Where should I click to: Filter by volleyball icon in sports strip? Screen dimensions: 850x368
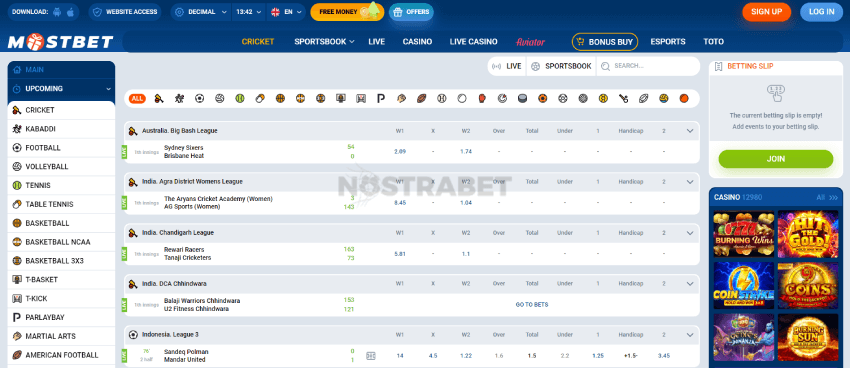click(220, 99)
